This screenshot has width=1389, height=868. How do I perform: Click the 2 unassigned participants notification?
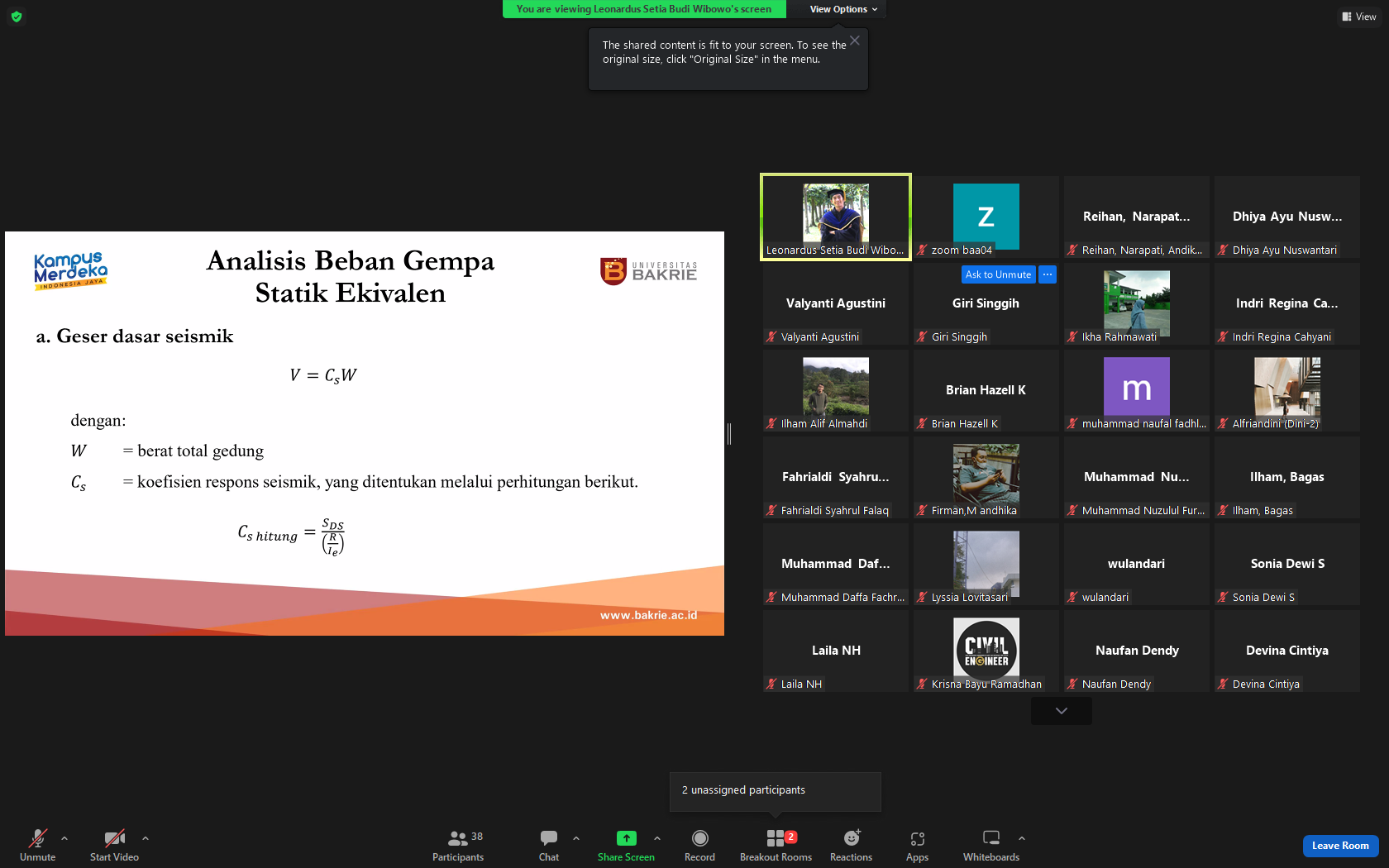776,791
